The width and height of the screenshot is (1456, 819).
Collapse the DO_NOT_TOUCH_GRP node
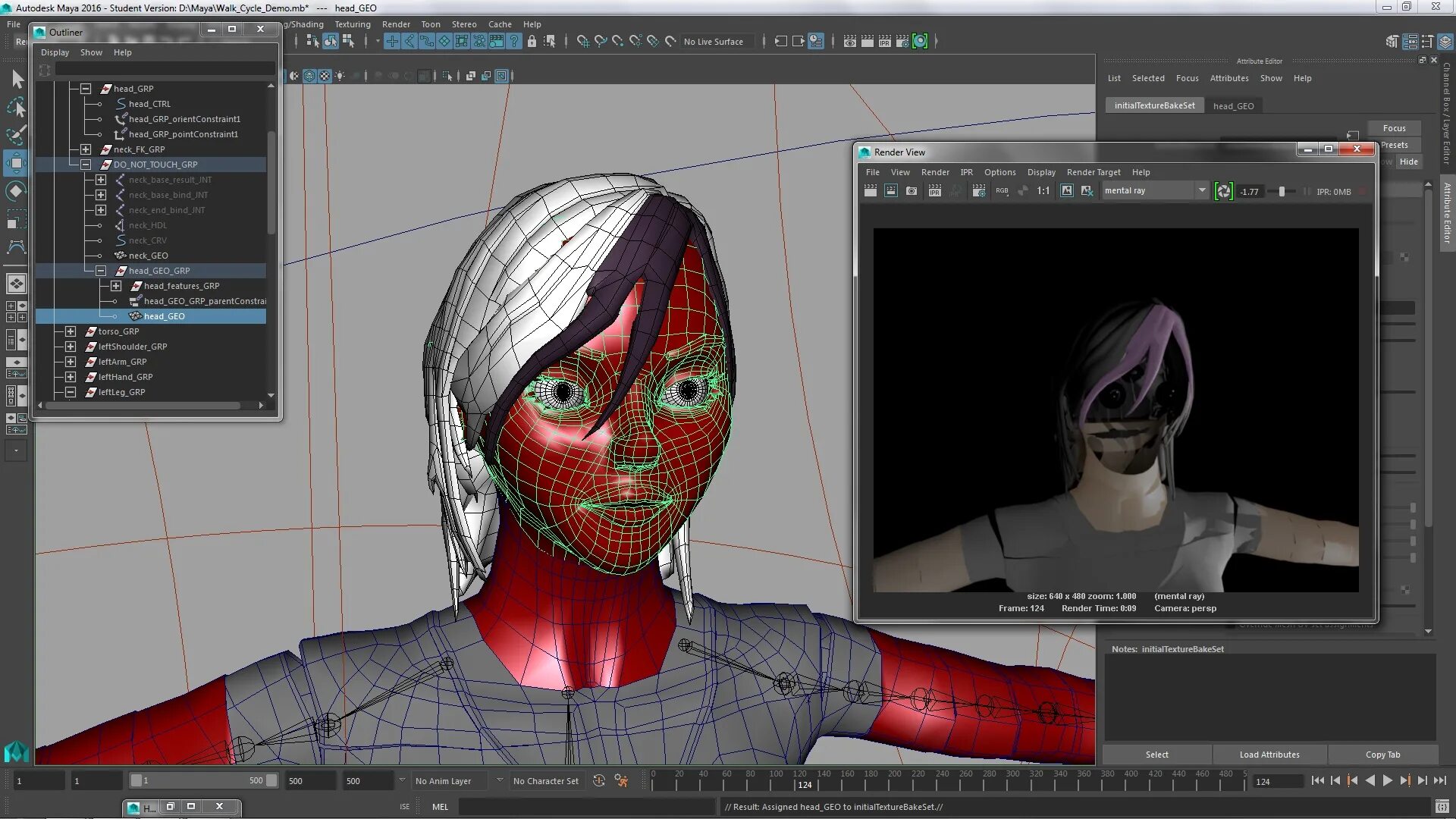[86, 165]
